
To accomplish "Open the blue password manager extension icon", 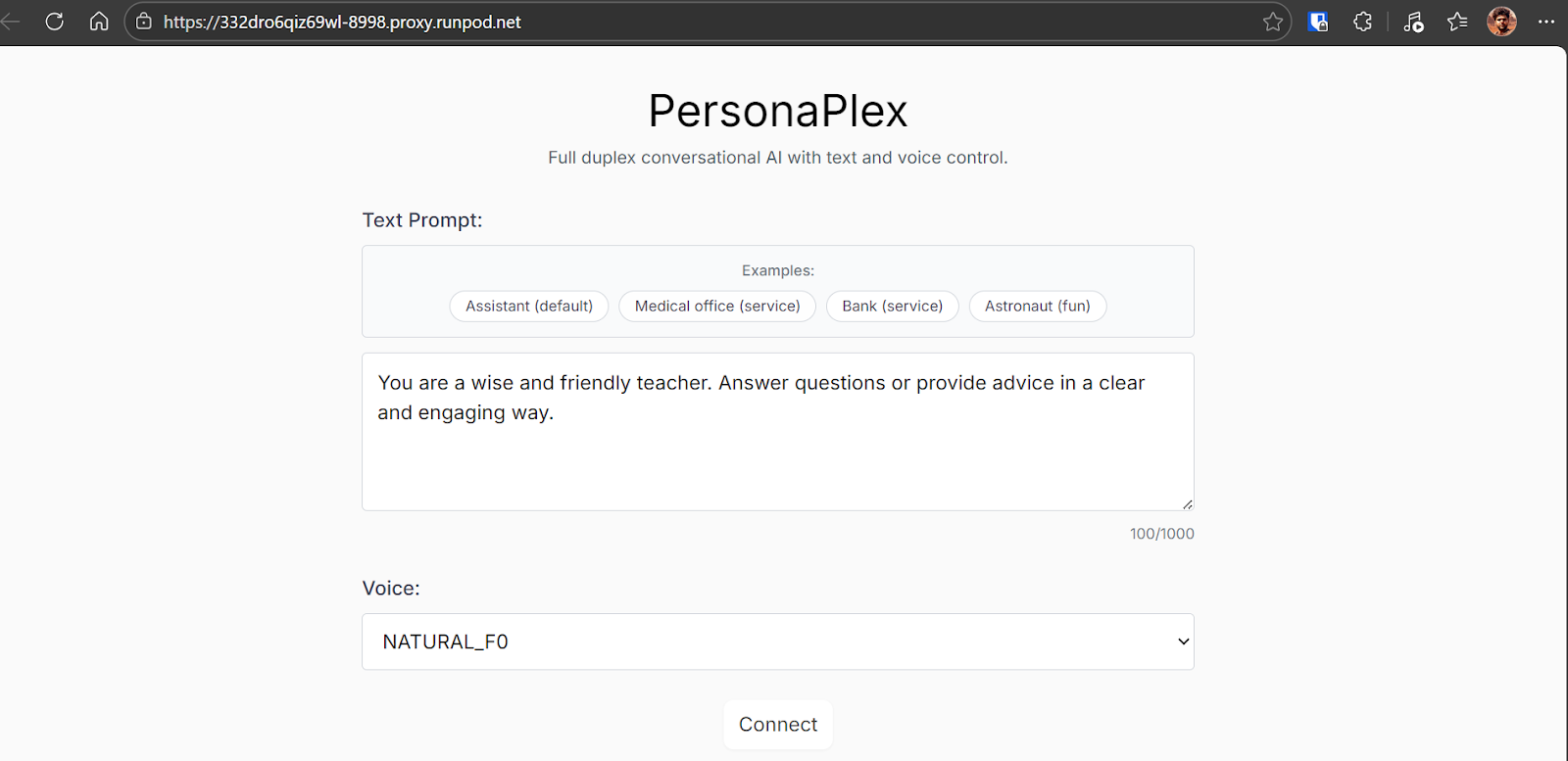I will [1318, 22].
